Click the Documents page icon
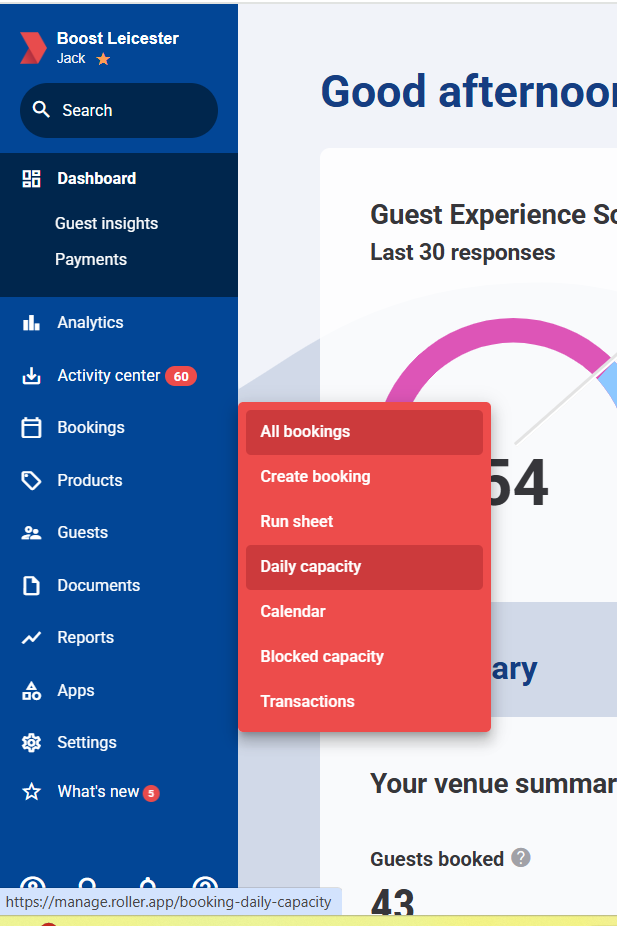Screen dimensions: 617x926 31,585
